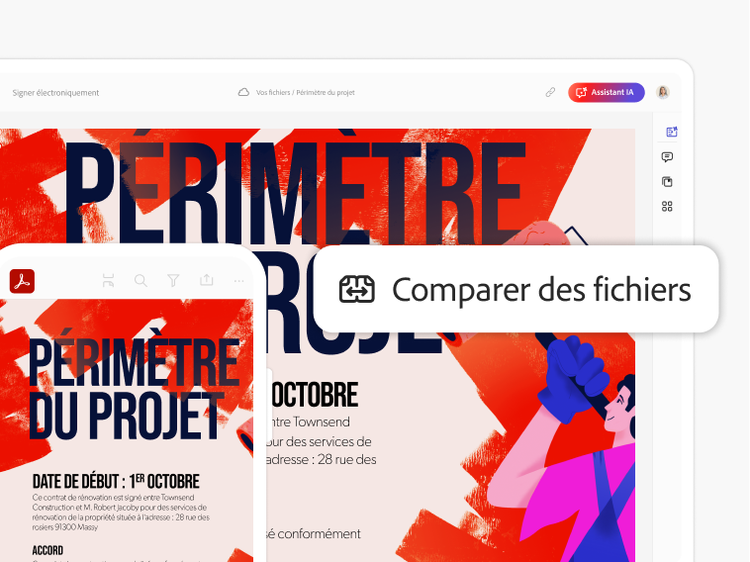Viewport: 750px width, 562px height.
Task: Click the Périmètre du projet breadcrumb
Action: point(325,93)
